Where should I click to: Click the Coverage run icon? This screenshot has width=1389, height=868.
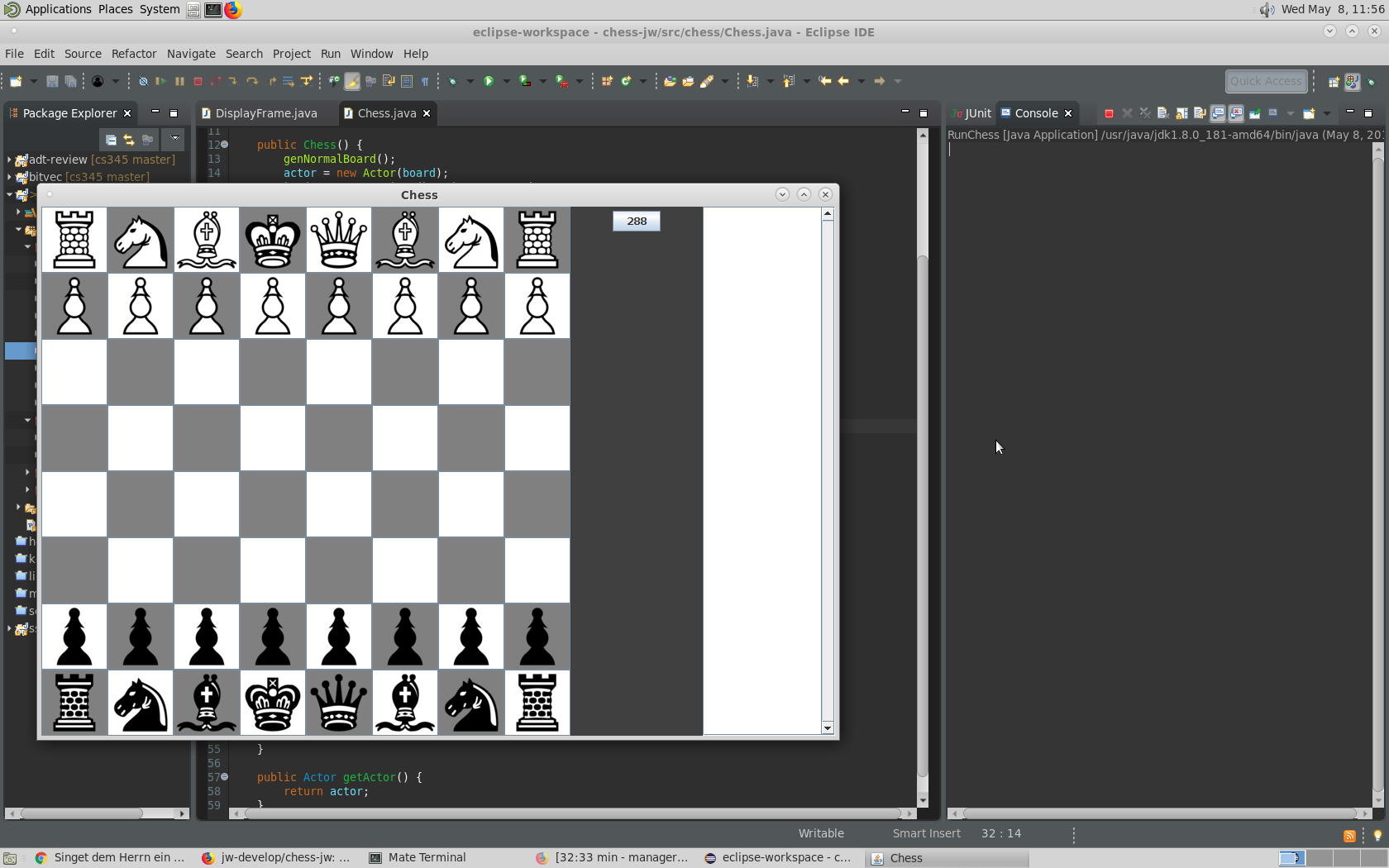(524, 81)
